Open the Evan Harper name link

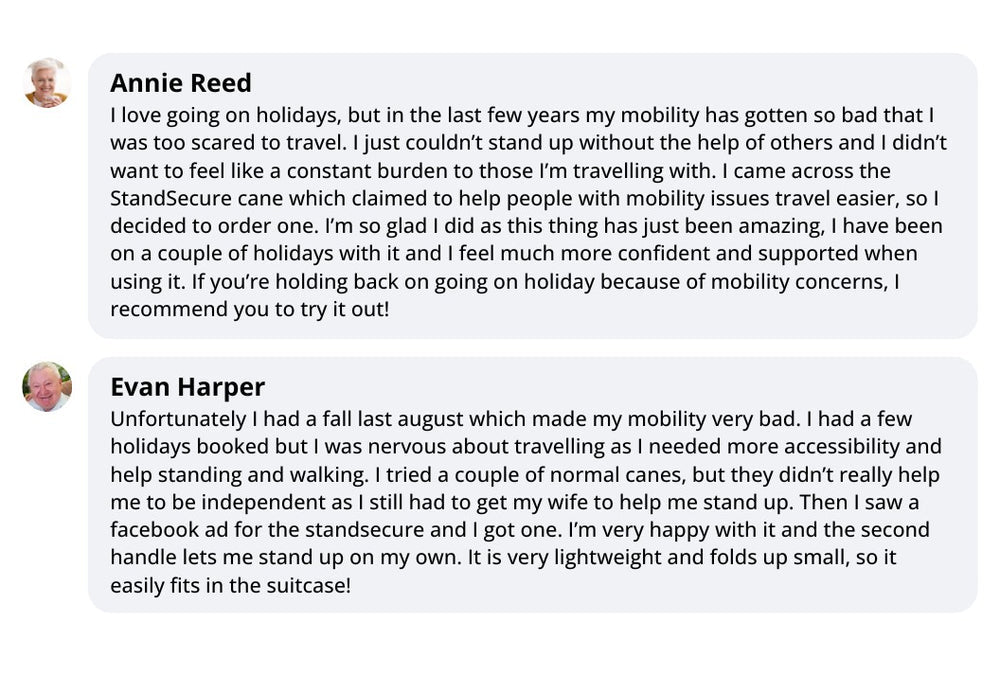click(187, 386)
